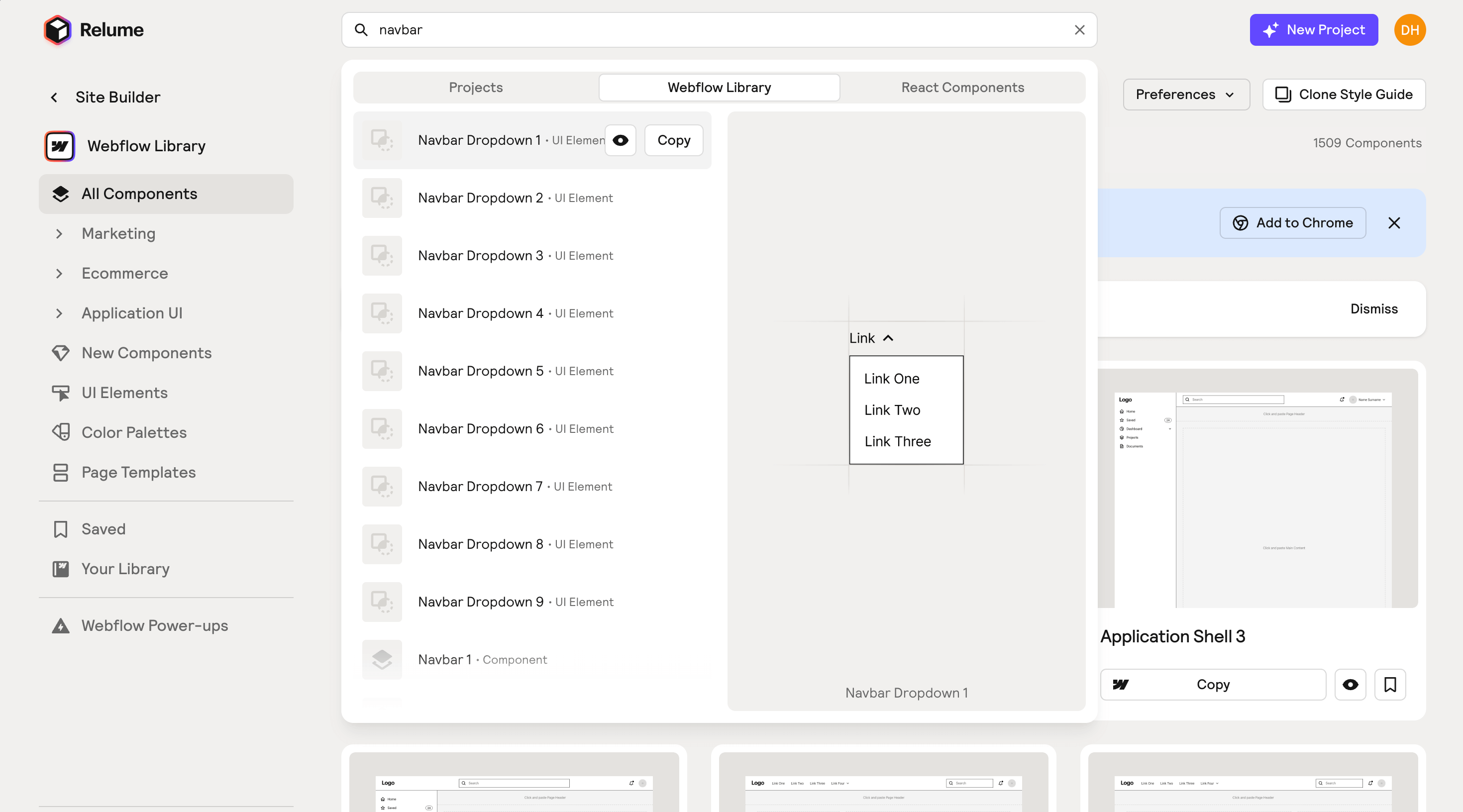Switch to the Webflow Library tab
The height and width of the screenshot is (812, 1463).
pyautogui.click(x=719, y=88)
